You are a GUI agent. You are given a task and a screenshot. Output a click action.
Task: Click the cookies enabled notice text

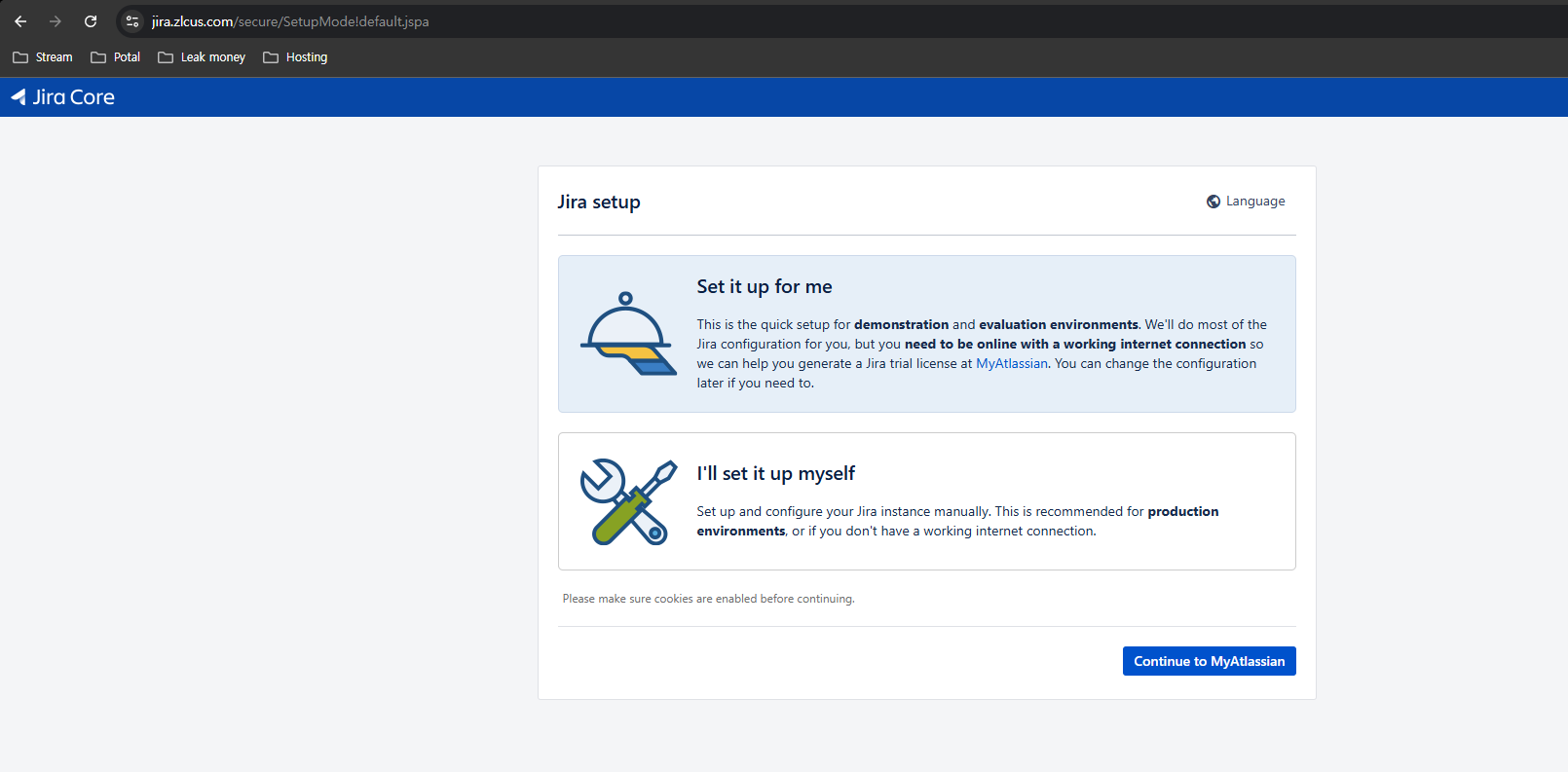pyautogui.click(x=708, y=599)
